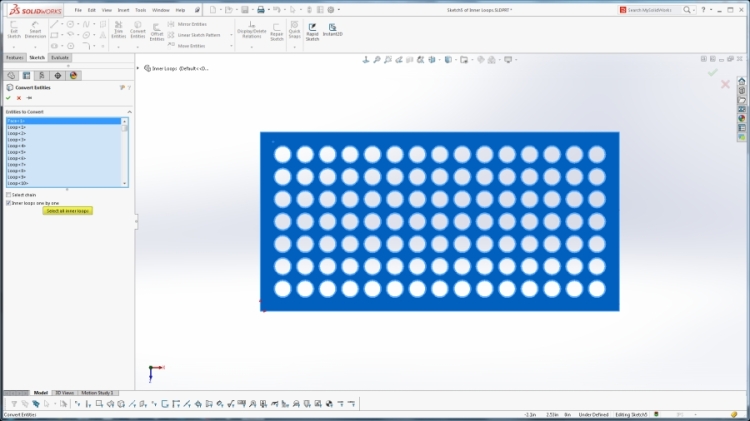
Task: Open the DisplayManager tab
Action: pos(73,76)
